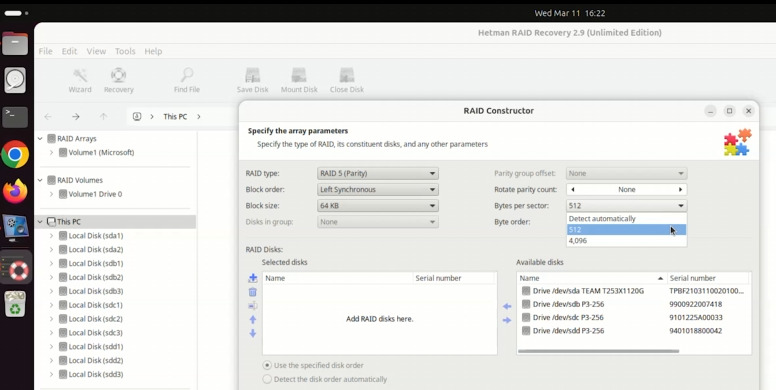This screenshot has width=776, height=390.
Task: Choose 4,096 bytes per sector
Action: click(626, 241)
